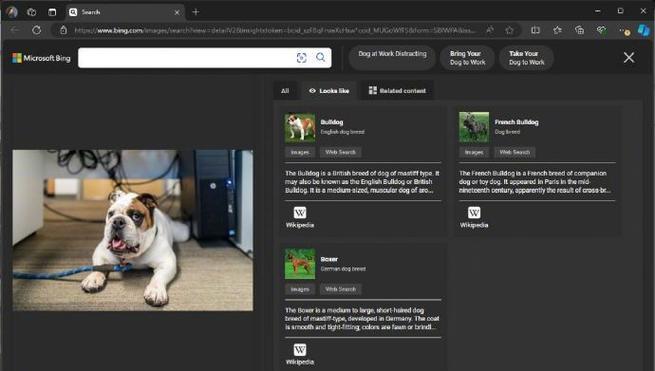The height and width of the screenshot is (371, 655).
Task: Open the Favorites list icon
Action: pyautogui.click(x=557, y=30)
